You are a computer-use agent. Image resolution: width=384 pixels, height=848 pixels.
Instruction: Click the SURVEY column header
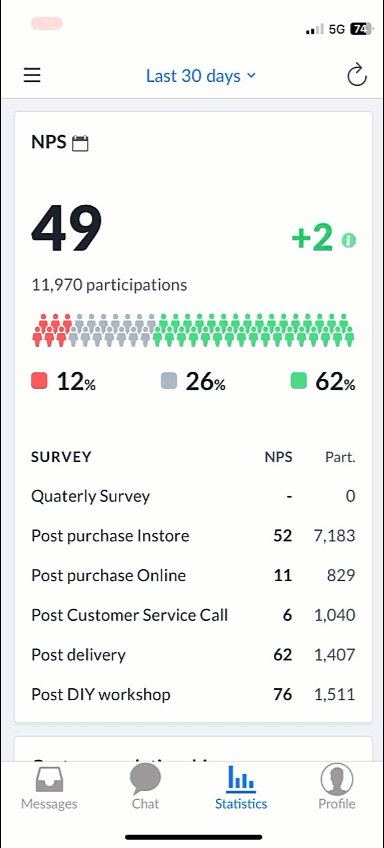coord(61,457)
